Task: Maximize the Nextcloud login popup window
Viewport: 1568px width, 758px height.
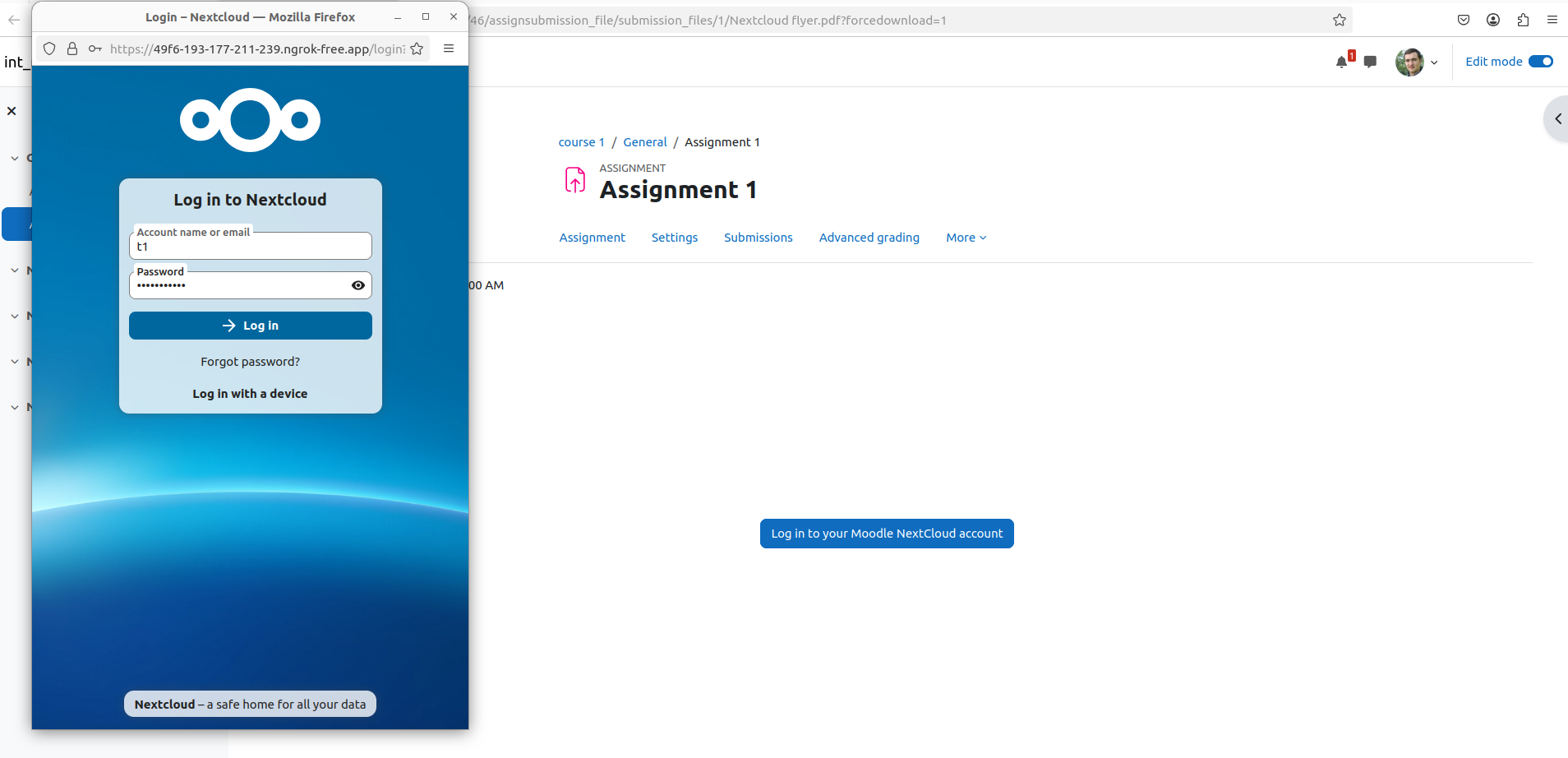Action: pyautogui.click(x=426, y=17)
